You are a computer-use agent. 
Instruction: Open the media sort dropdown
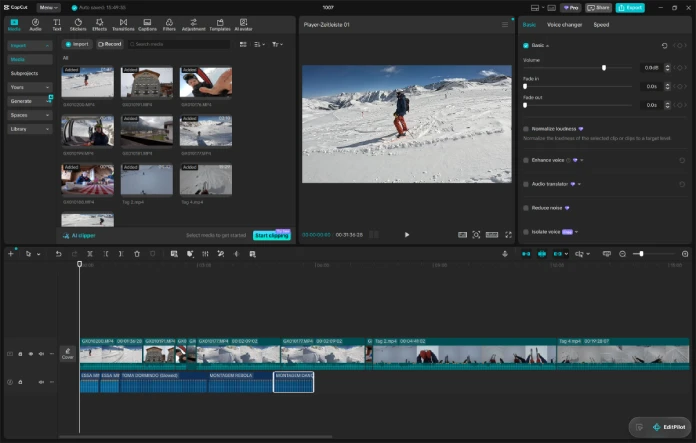260,44
